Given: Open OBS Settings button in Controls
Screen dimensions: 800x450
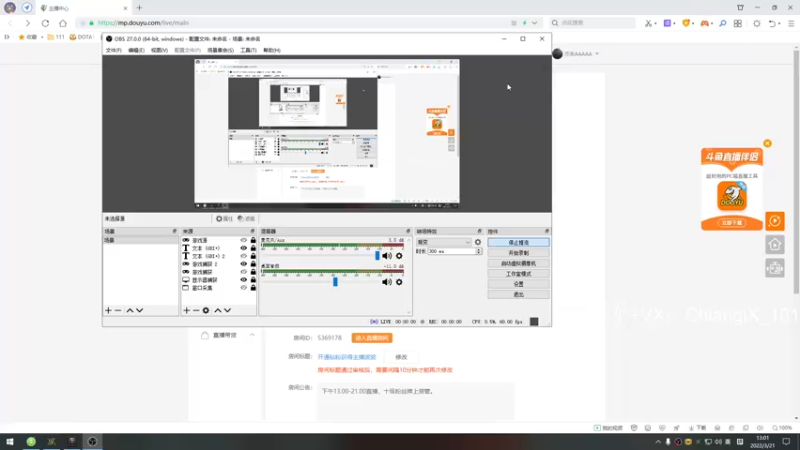Looking at the screenshot, I should pyautogui.click(x=518, y=284).
